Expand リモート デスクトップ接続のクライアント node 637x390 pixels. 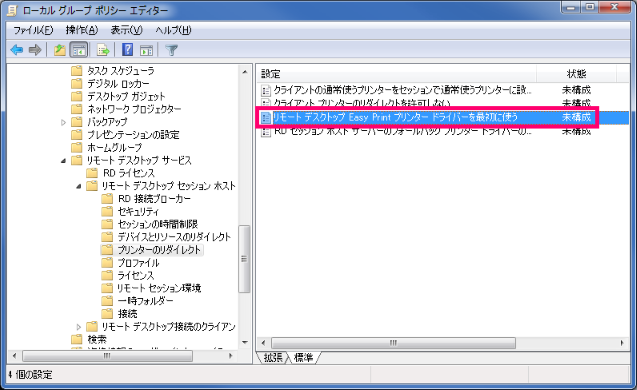pyautogui.click(x=79, y=327)
